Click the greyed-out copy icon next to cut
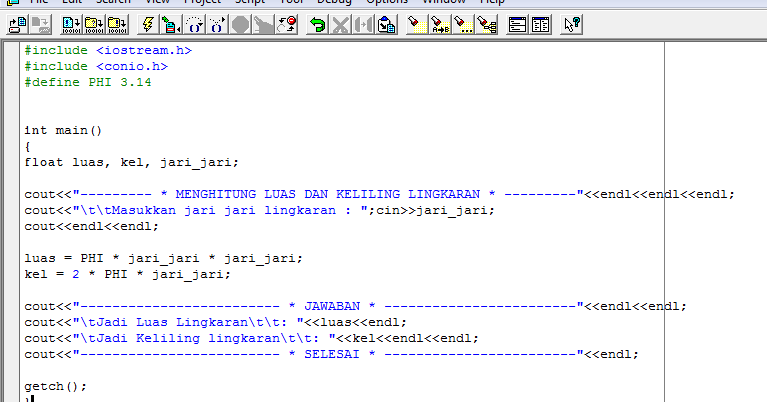The width and height of the screenshot is (767, 402). [363, 24]
